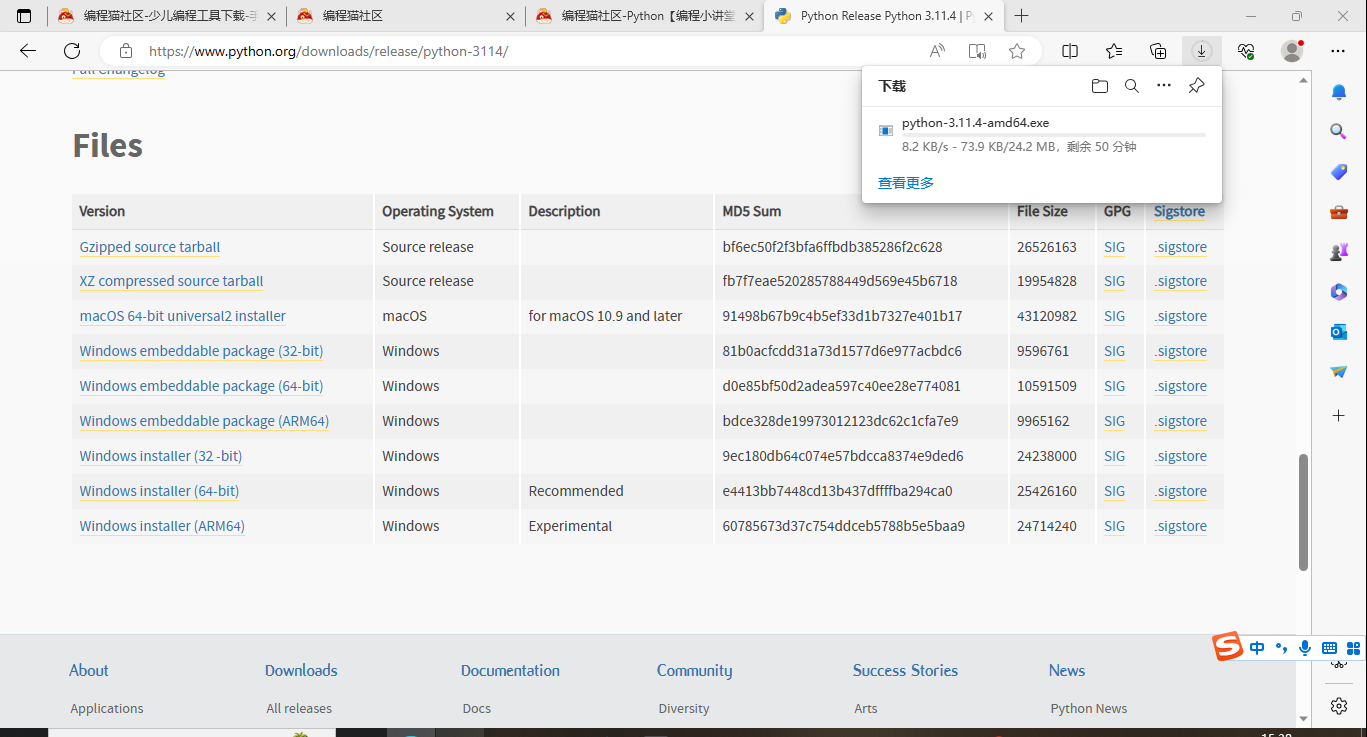
Task: Open the All releases footer link
Action: (x=299, y=708)
